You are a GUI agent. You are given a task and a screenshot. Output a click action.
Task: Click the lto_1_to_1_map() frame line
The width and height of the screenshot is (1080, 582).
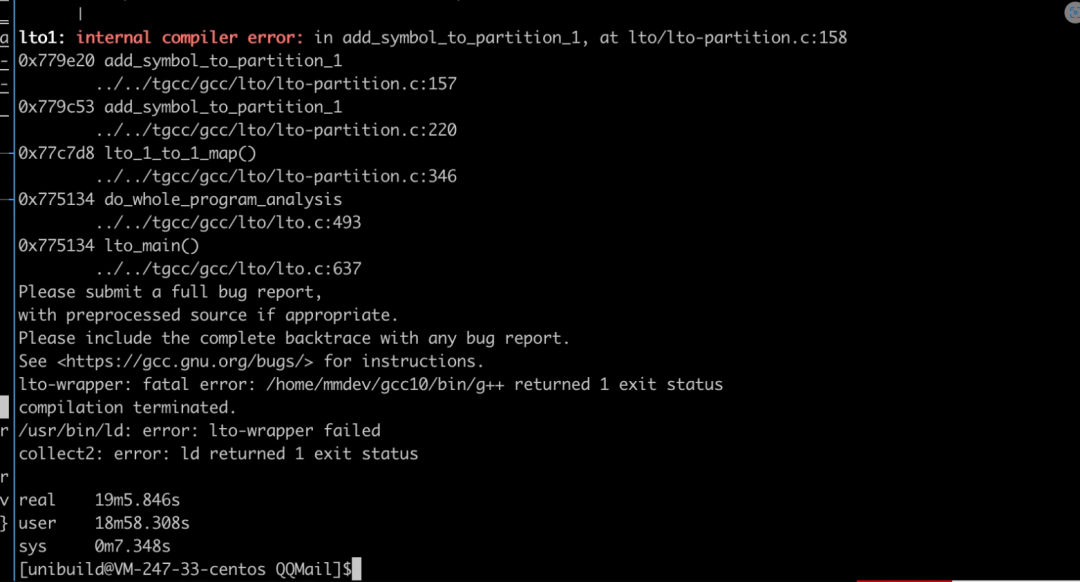point(138,153)
